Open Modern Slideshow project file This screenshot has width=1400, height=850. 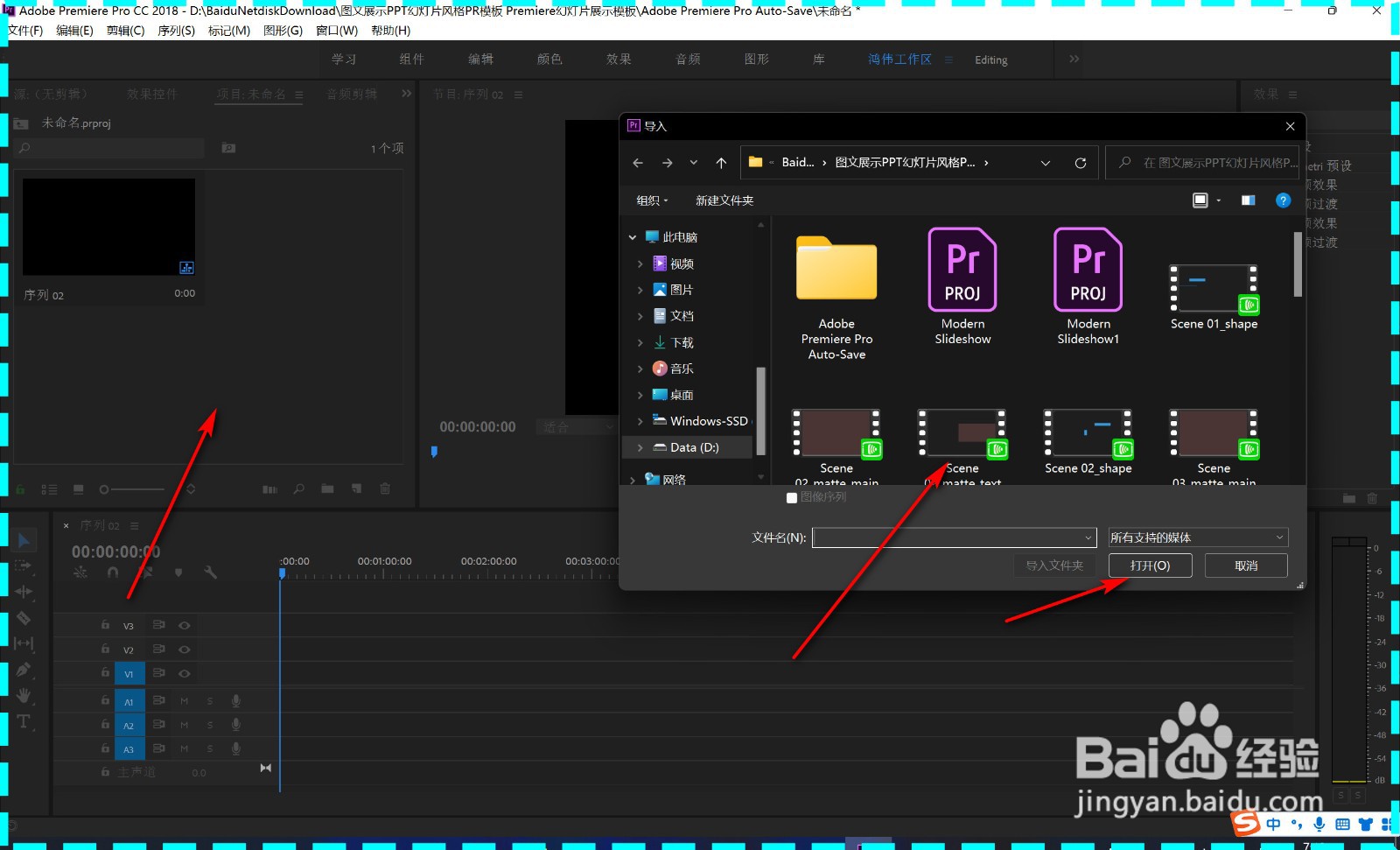point(962,286)
